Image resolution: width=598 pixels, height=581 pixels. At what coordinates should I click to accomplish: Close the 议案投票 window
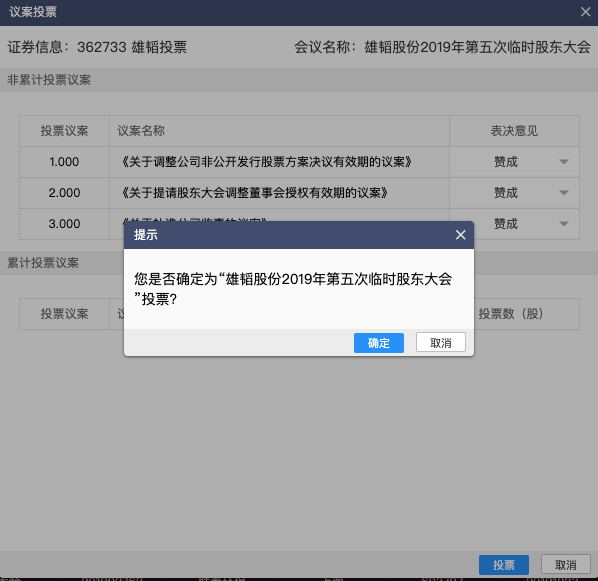[x=585, y=12]
